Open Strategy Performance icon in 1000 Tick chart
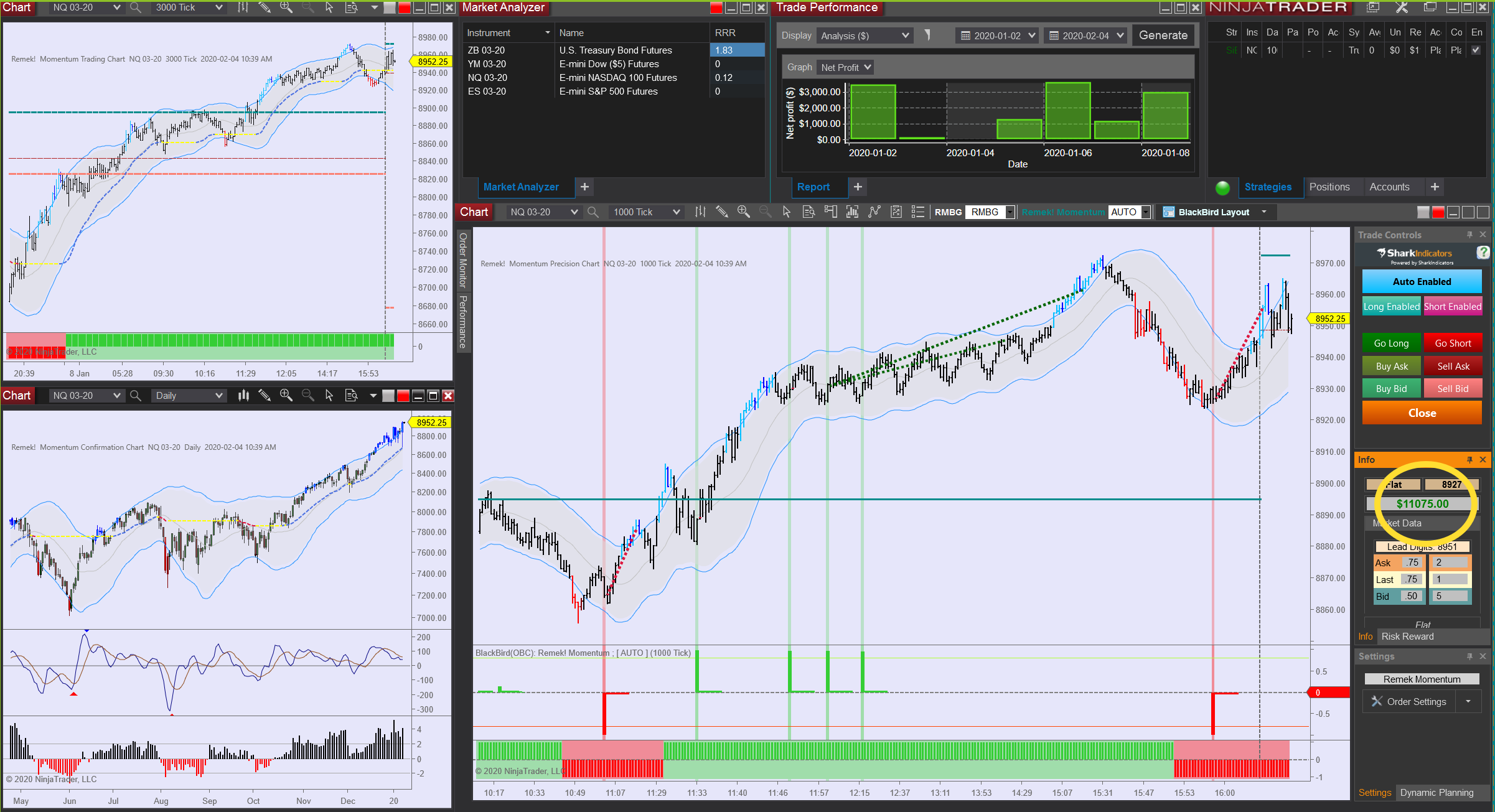Screen dimensions: 1495x812 pos(896,212)
